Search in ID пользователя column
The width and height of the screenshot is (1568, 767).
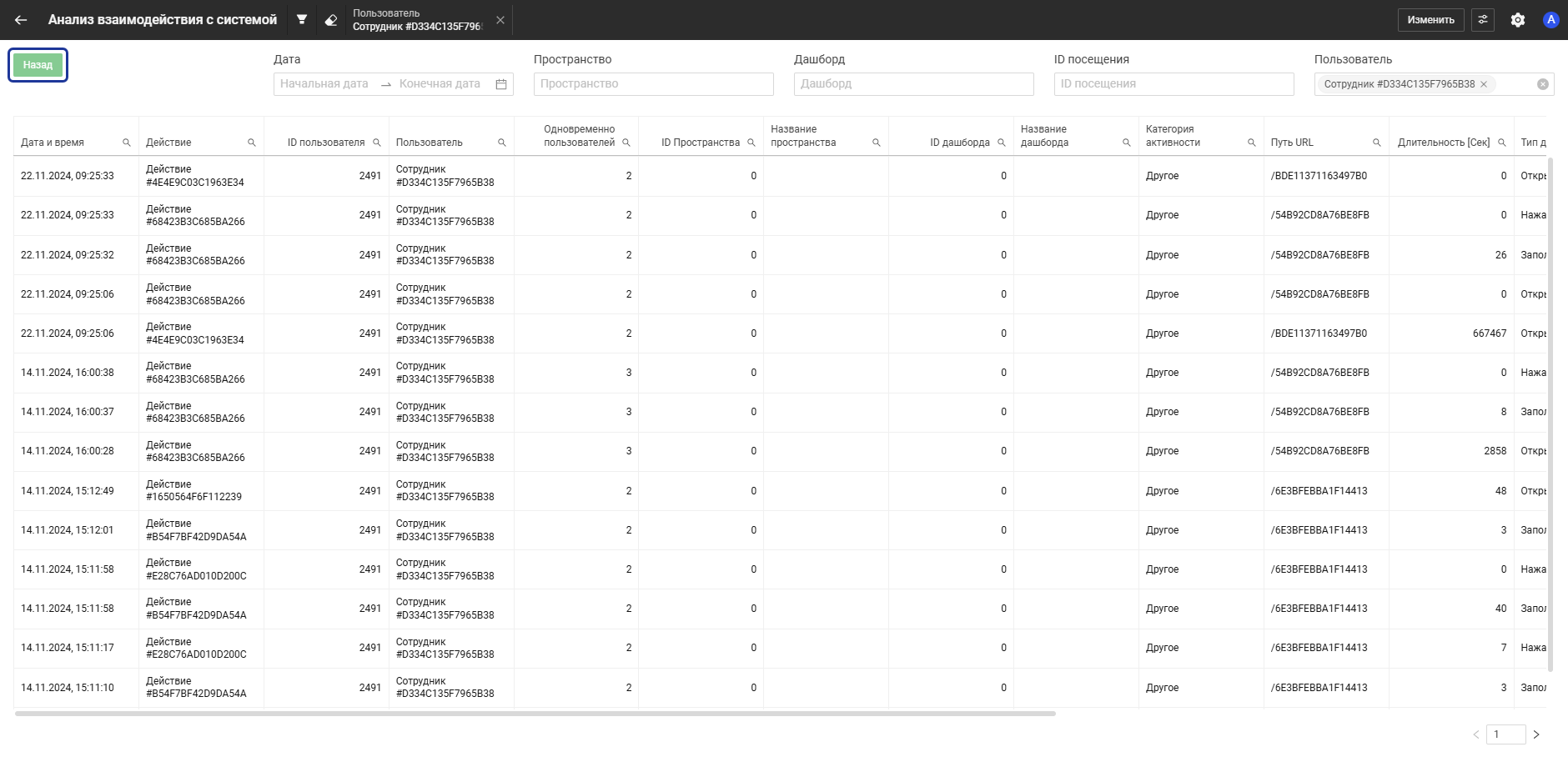(377, 143)
